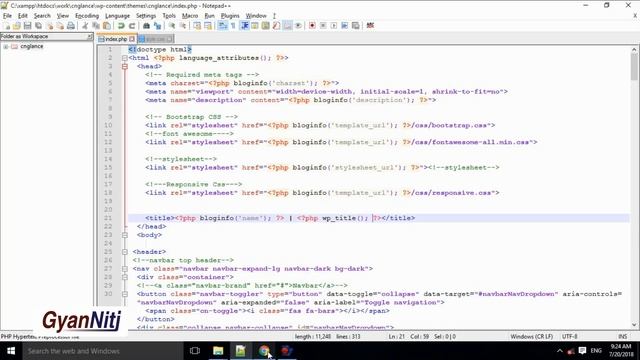Toggle the indent guide toolbar button
Image resolution: width=640 pixels, height=360 pixels.
pos(244,26)
